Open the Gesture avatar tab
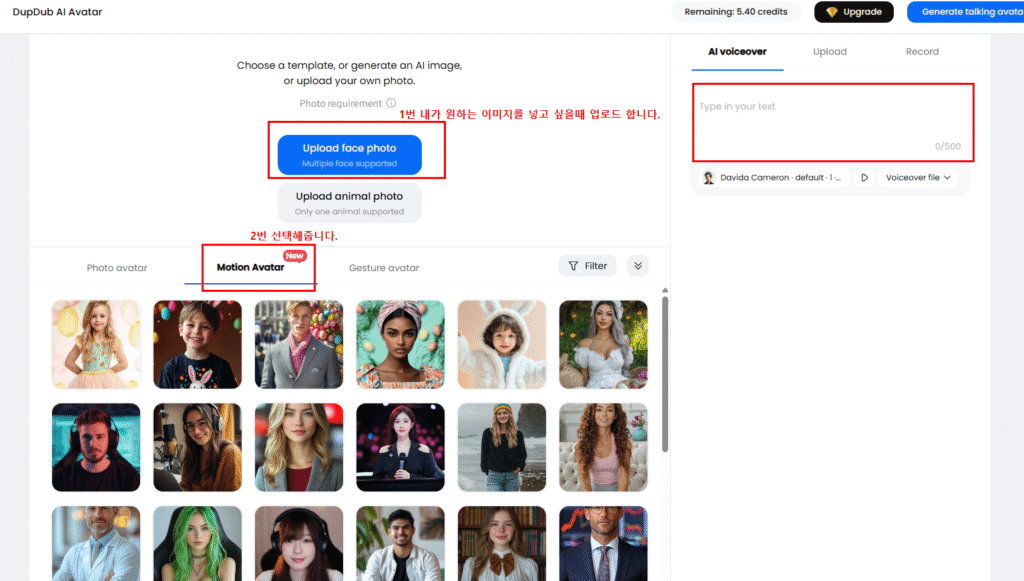1024x581 pixels. (384, 268)
